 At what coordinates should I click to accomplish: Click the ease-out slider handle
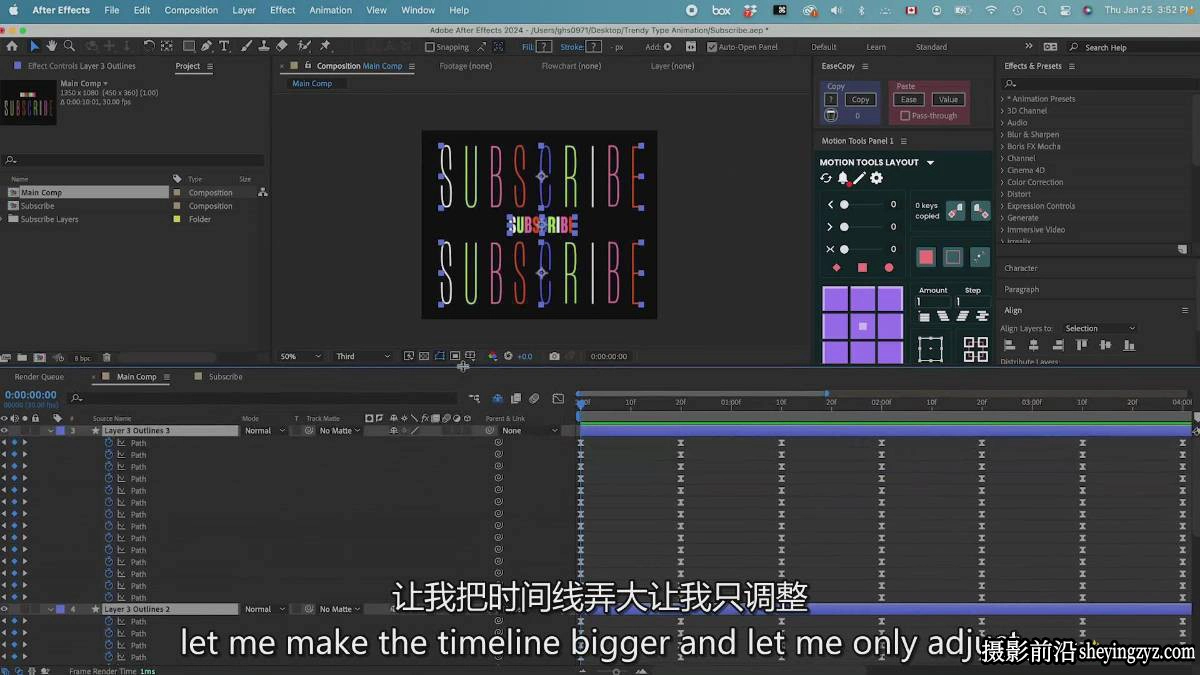pos(844,227)
